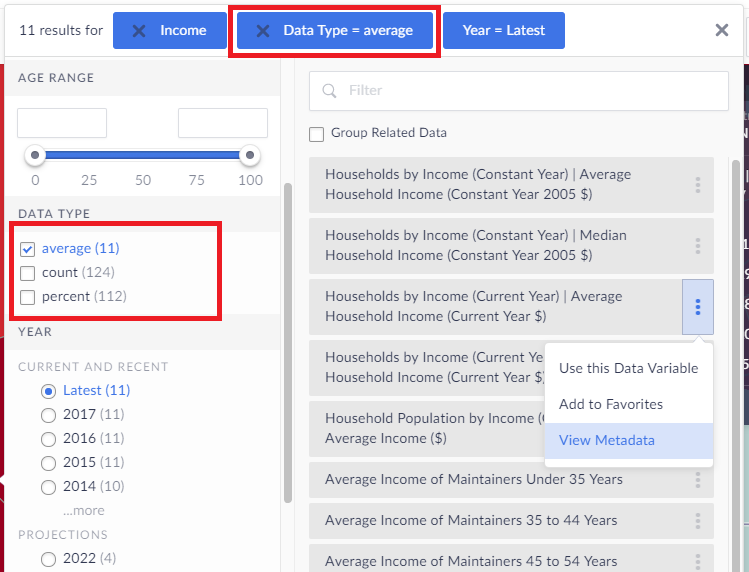Close the search results panel

point(722,30)
